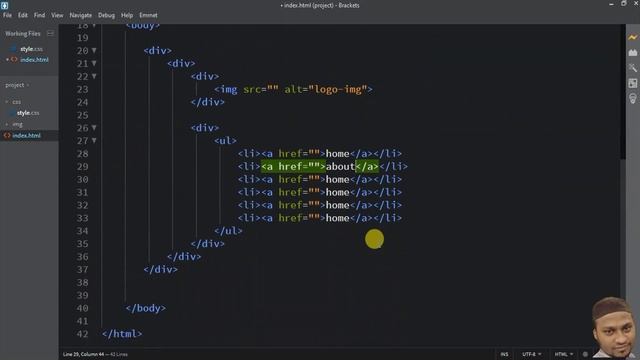Screen dimensions: 640x360
Task: Toggle INS insert mode in status bar
Action: tap(504, 354)
